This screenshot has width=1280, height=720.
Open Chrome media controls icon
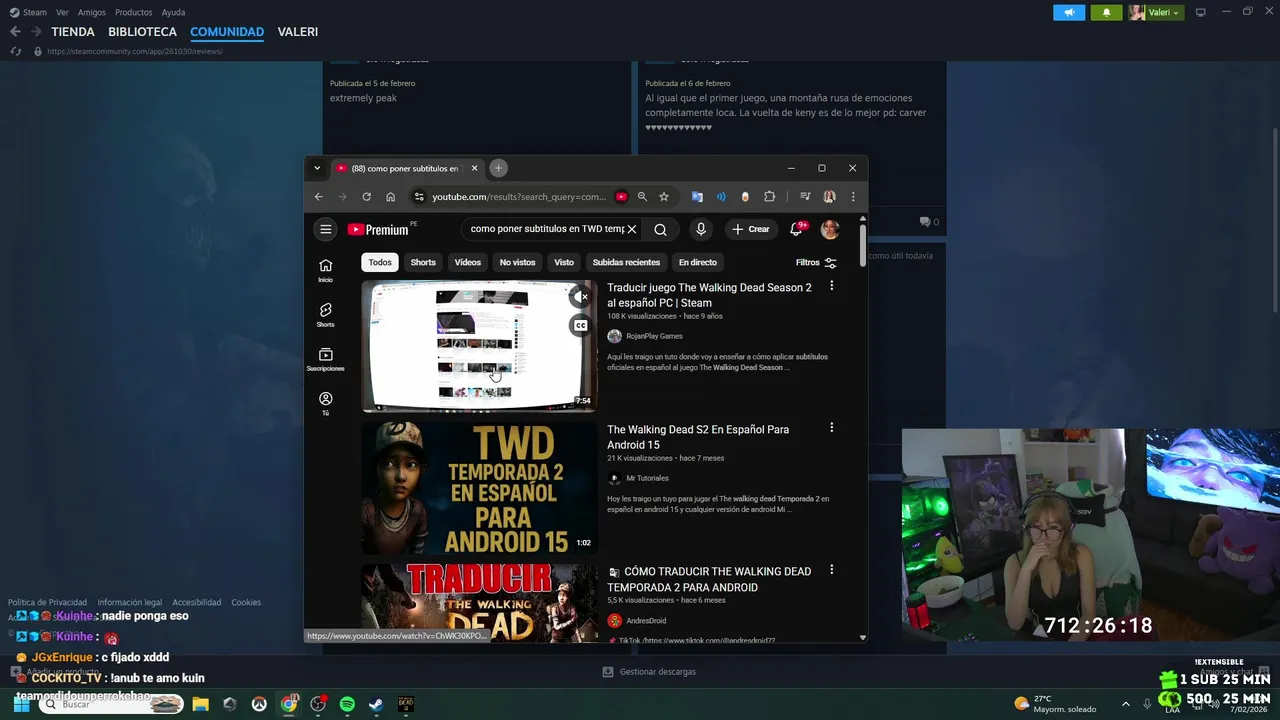[805, 197]
